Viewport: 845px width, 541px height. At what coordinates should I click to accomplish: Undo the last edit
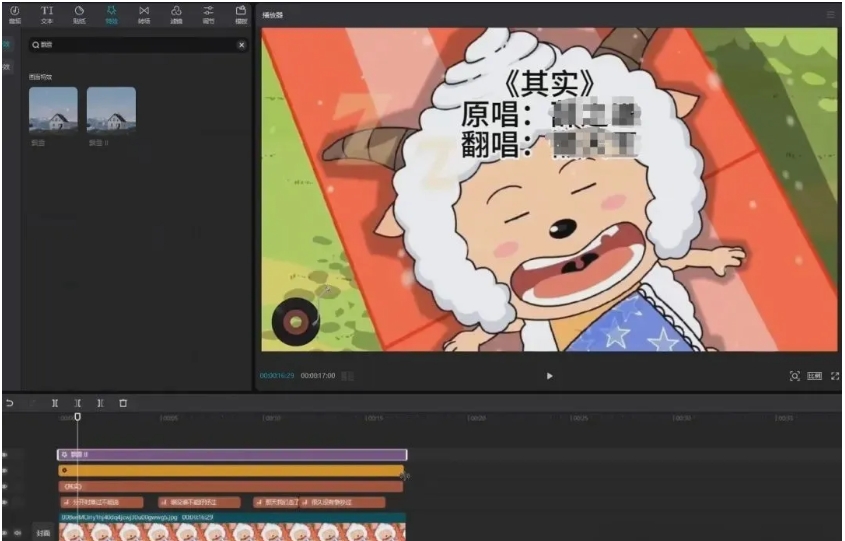coord(10,403)
